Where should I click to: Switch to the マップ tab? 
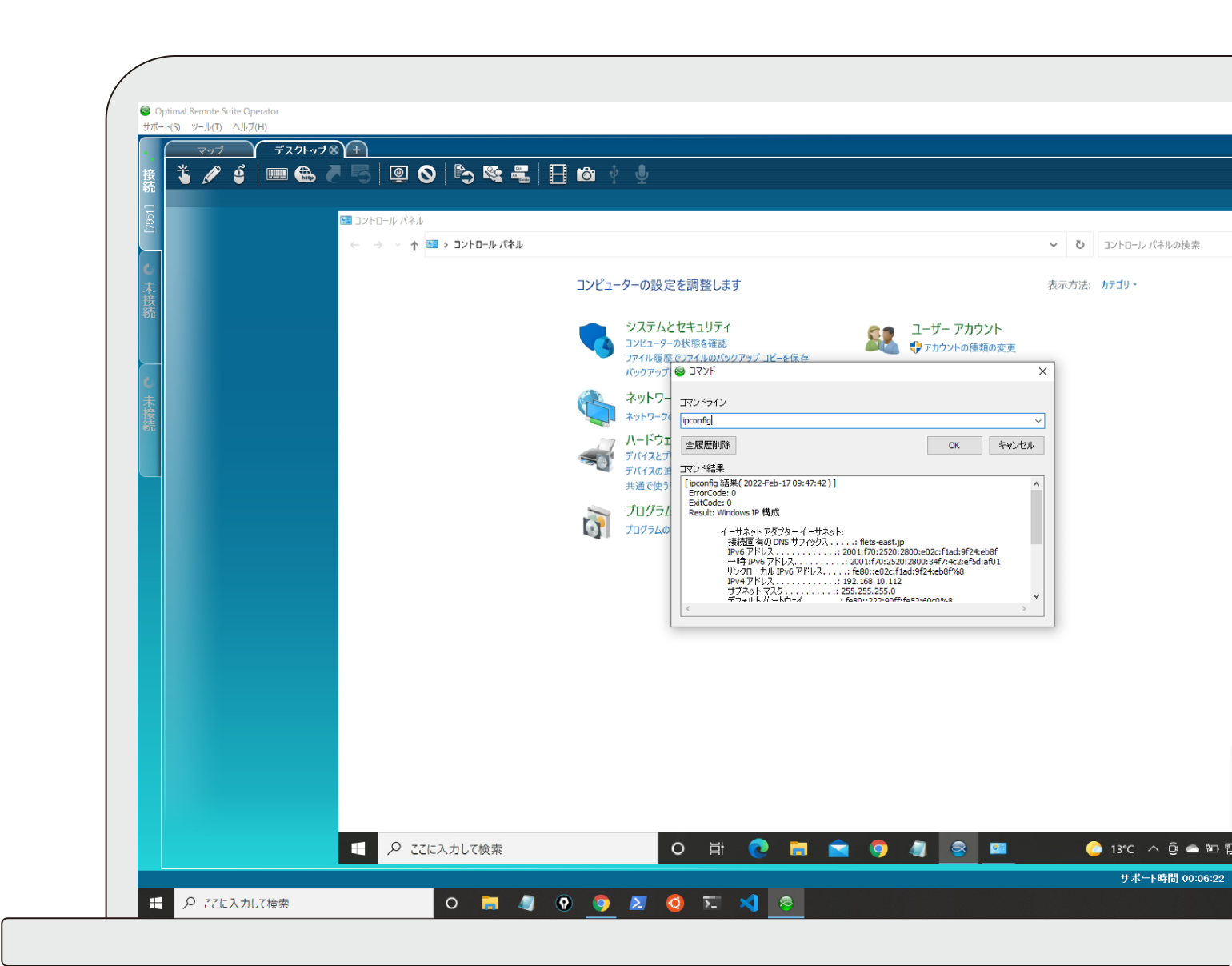coord(210,150)
